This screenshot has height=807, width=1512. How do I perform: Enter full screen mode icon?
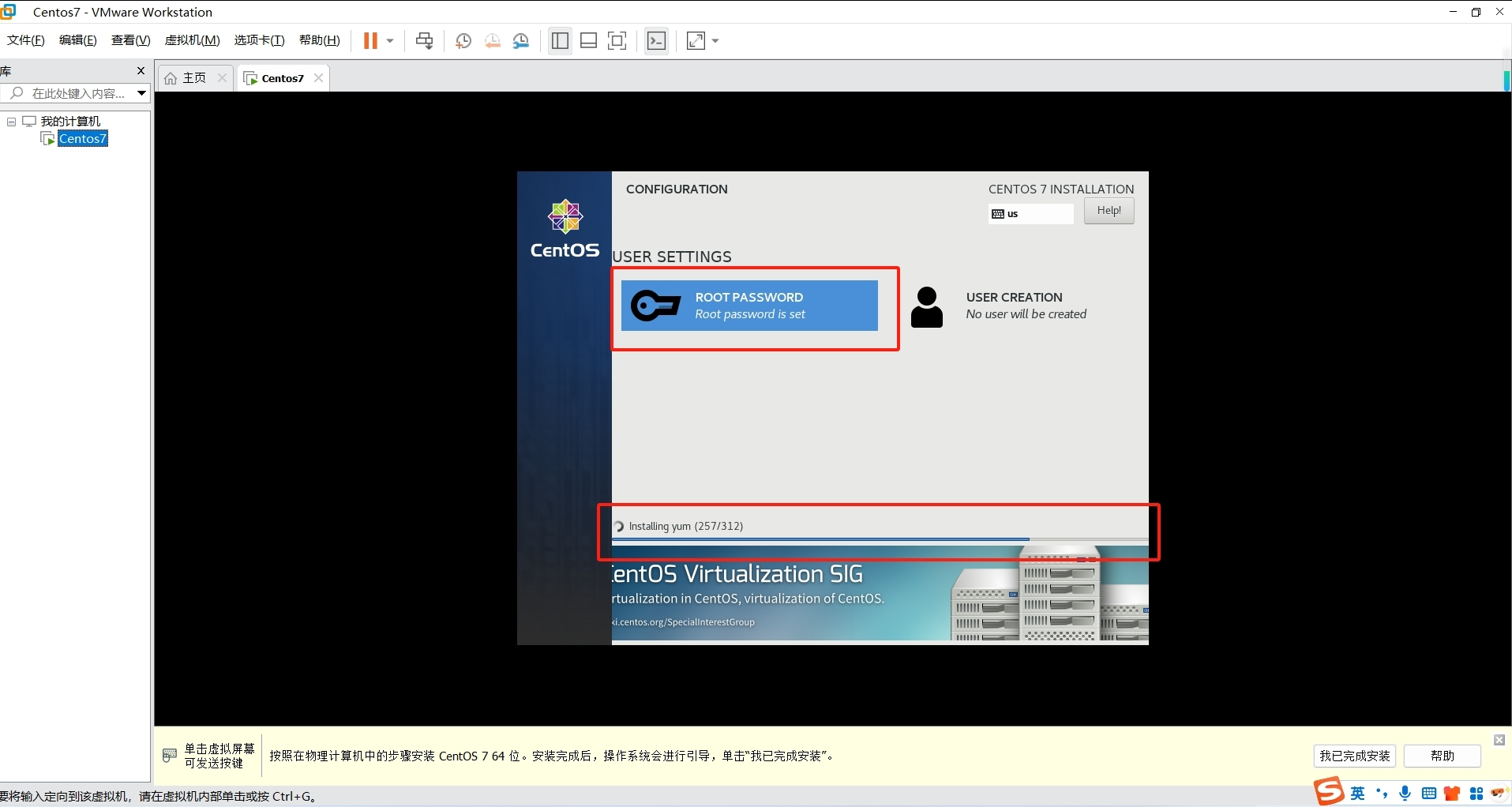[617, 41]
